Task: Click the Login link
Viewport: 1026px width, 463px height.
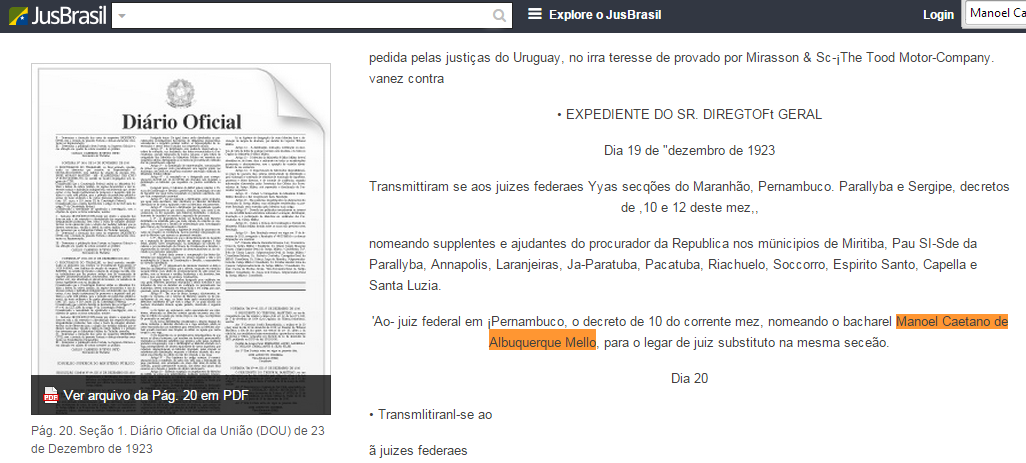Action: (938, 15)
